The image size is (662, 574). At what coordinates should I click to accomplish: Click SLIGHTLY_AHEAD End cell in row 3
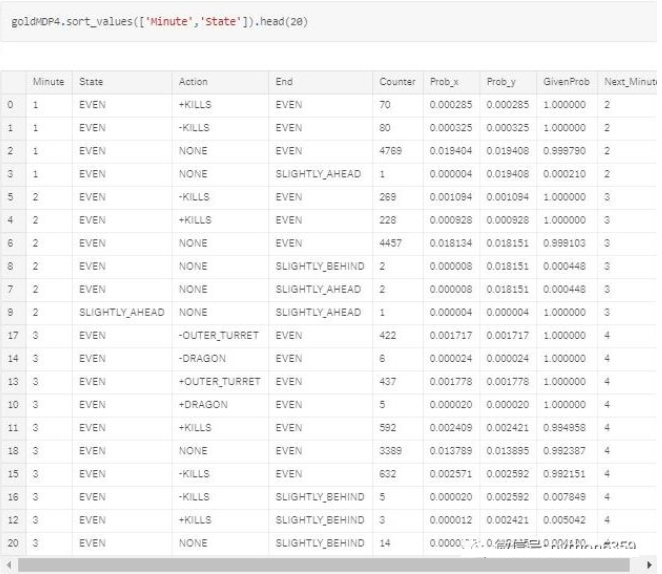coord(318,174)
